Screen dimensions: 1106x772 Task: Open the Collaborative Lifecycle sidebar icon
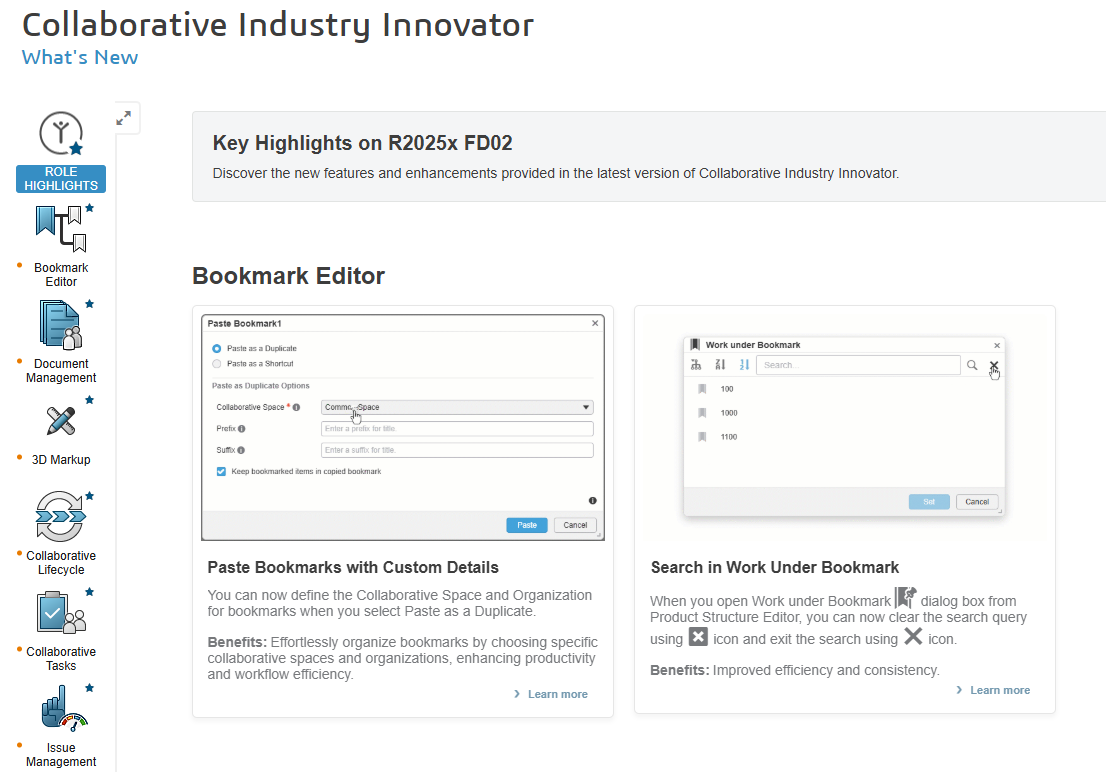coord(60,516)
